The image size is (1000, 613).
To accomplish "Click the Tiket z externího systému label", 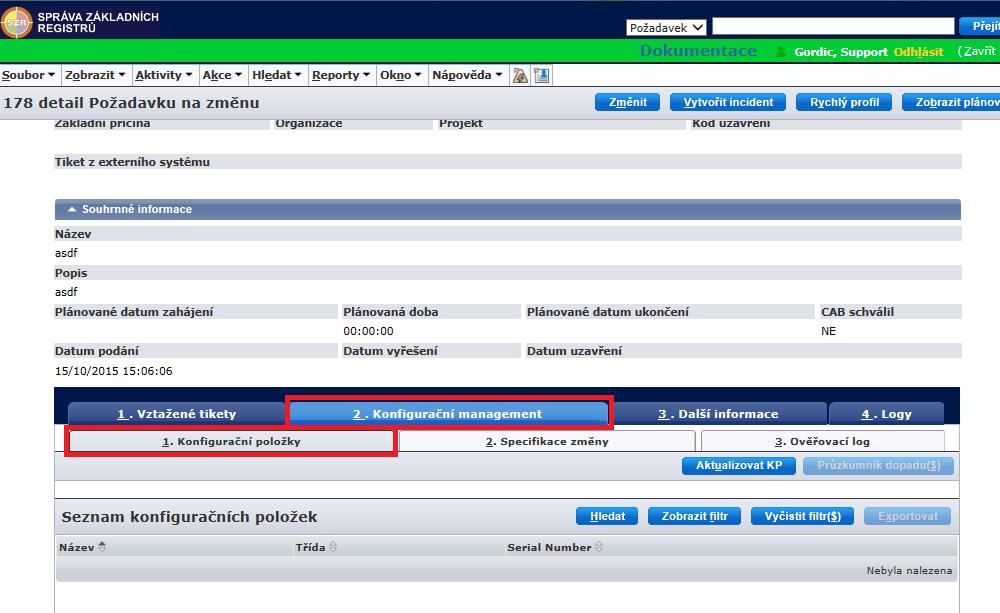I will click(132, 162).
